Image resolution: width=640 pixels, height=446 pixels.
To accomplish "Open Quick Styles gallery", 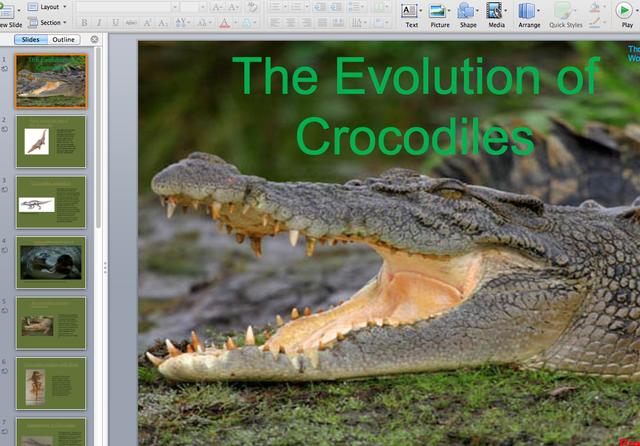I will (x=565, y=15).
